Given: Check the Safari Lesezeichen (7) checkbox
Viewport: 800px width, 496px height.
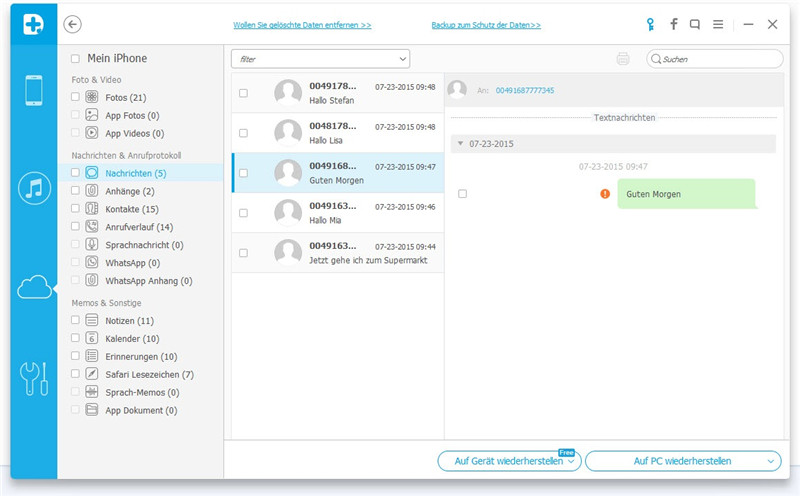Looking at the screenshot, I should (76, 374).
